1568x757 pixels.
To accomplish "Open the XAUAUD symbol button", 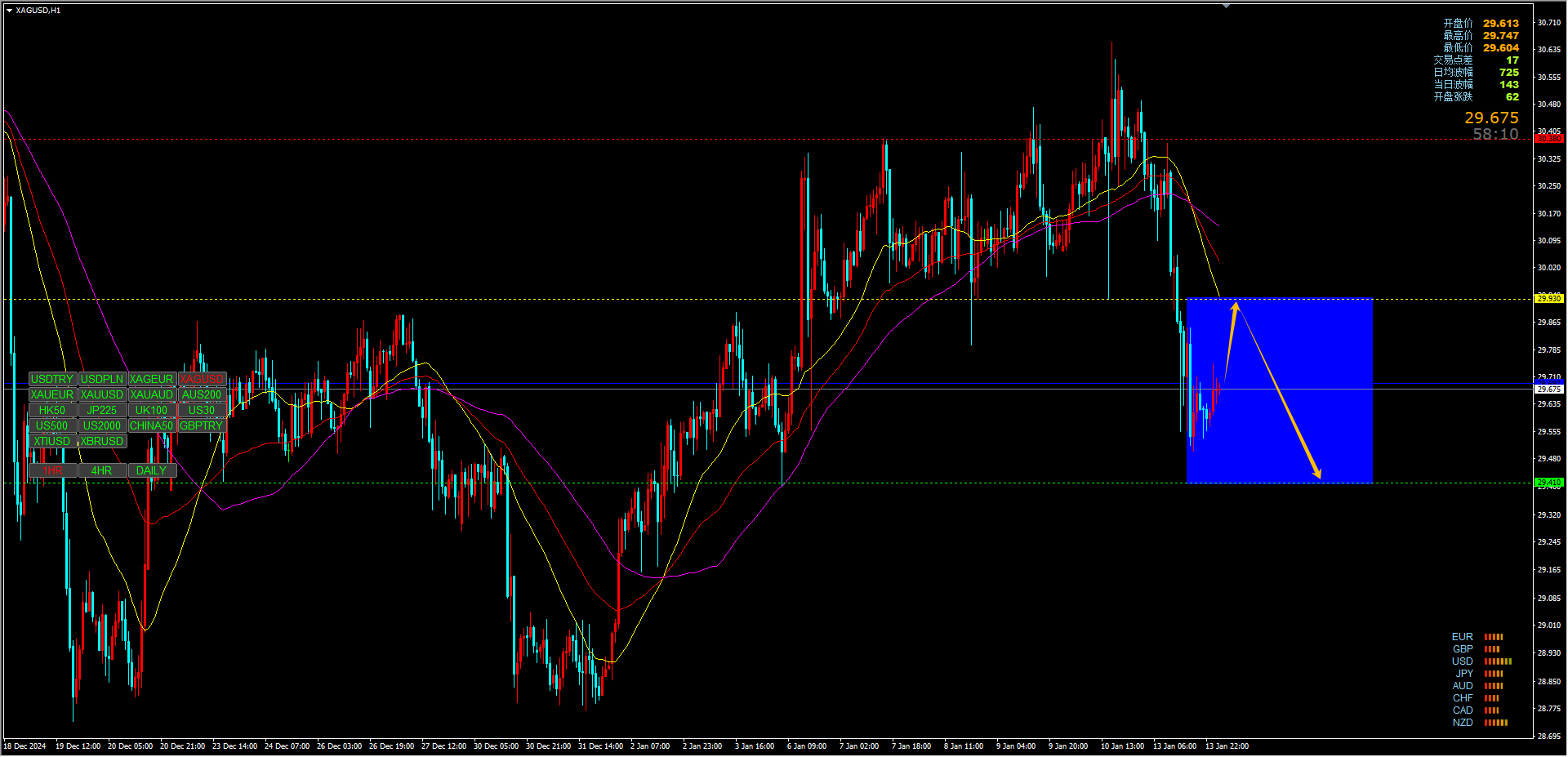I will click(x=152, y=395).
